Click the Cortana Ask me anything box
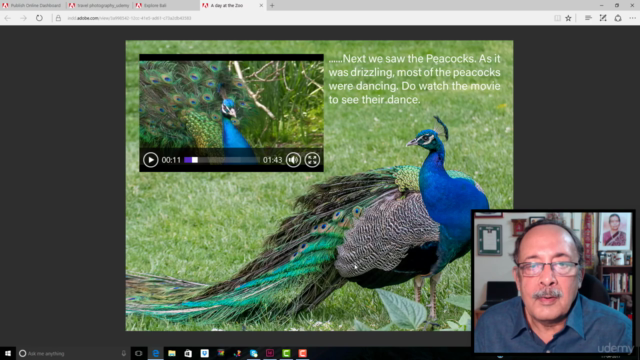Screen dimensions: 640x360 [x=73, y=353]
